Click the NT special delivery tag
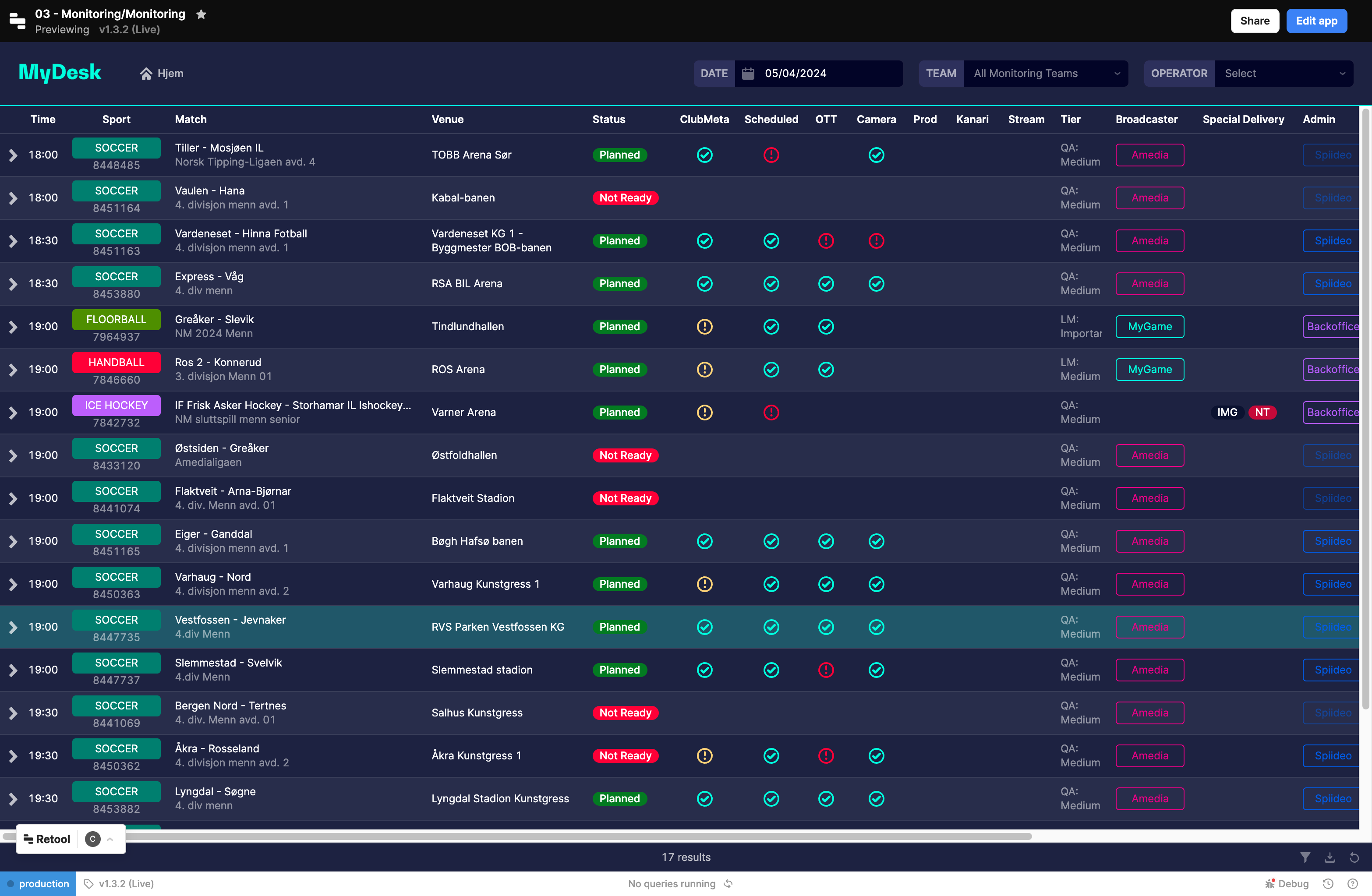 (x=1262, y=413)
